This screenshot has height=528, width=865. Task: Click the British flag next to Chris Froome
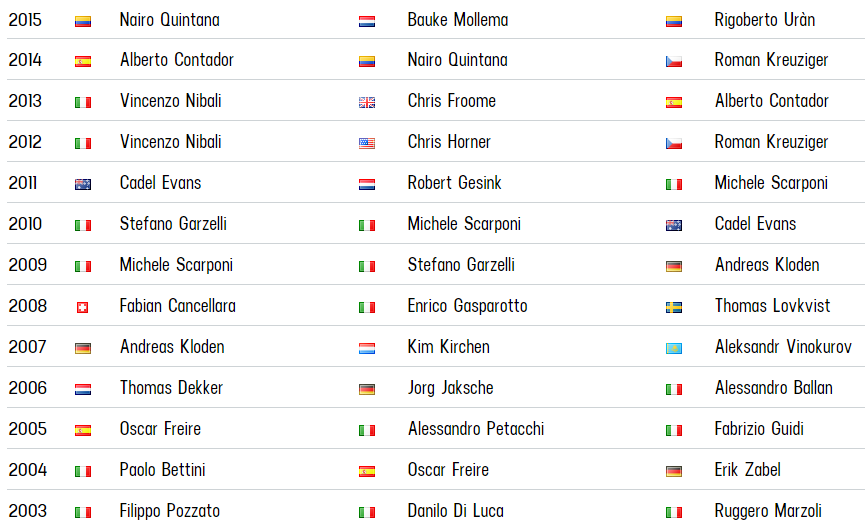[367, 102]
